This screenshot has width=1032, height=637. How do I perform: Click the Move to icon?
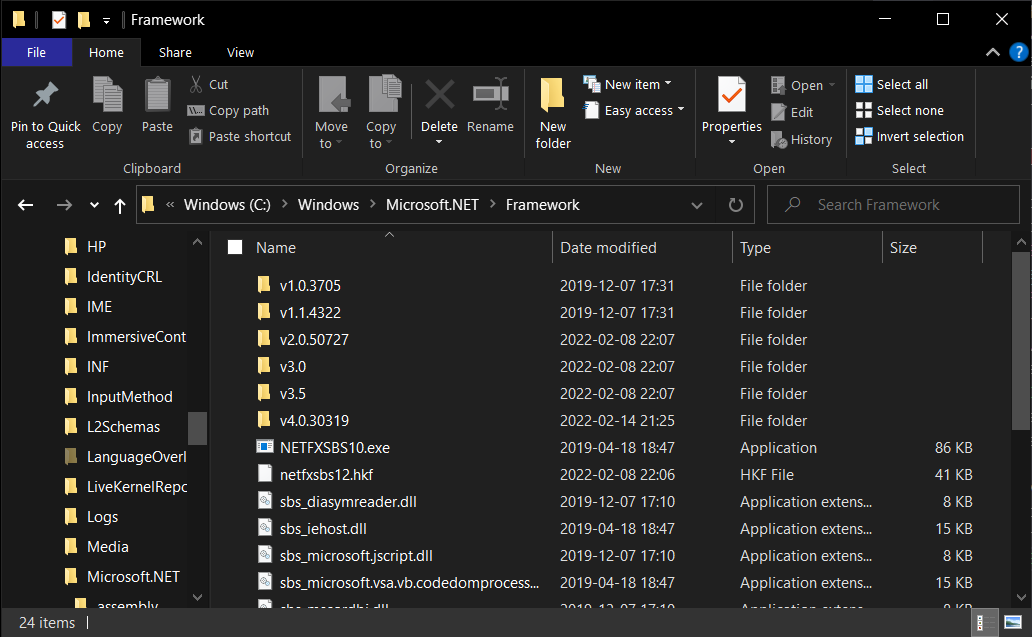[x=334, y=95]
